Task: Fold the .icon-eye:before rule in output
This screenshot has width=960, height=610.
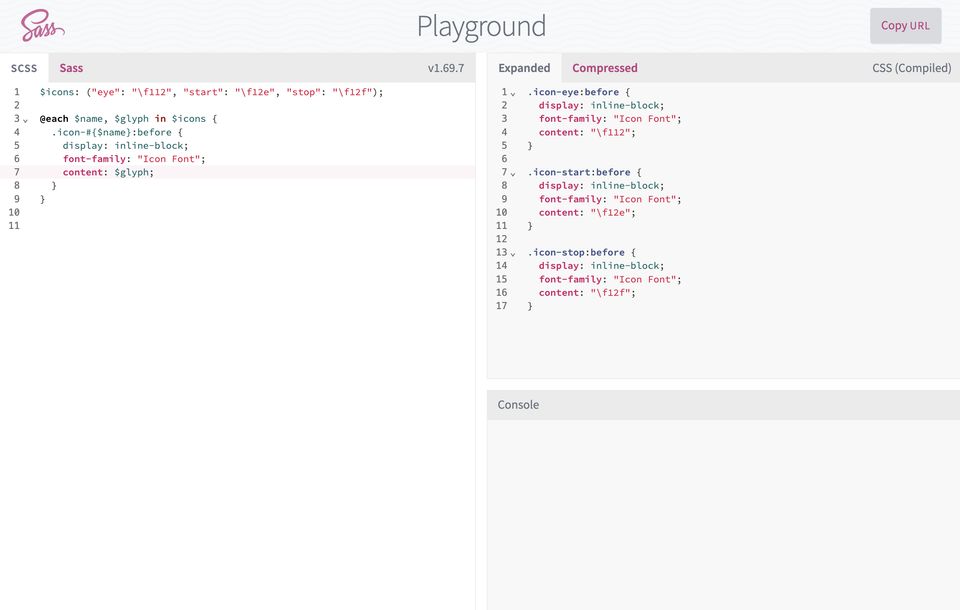Action: coord(513,93)
